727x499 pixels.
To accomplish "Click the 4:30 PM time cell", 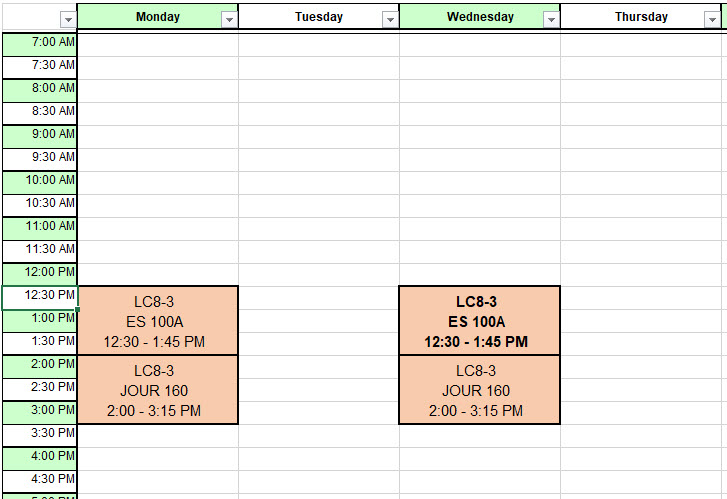I will tap(40, 482).
